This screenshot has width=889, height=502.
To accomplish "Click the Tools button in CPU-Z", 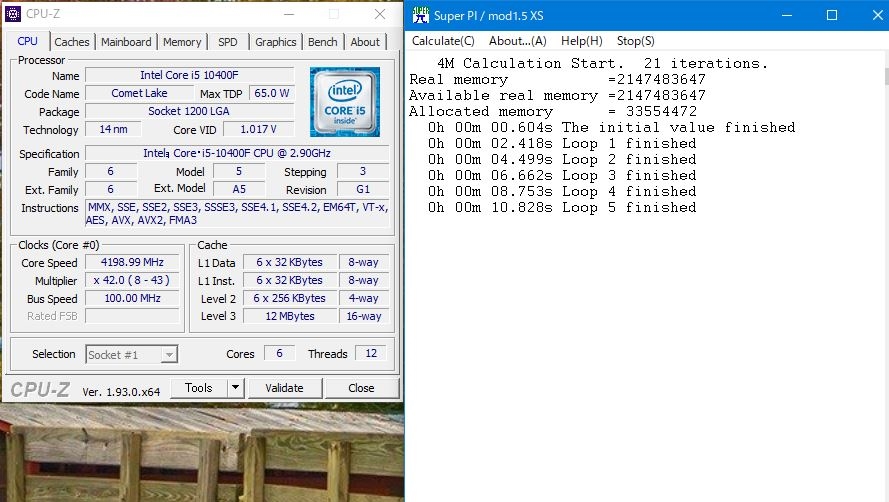I will pyautogui.click(x=198, y=388).
